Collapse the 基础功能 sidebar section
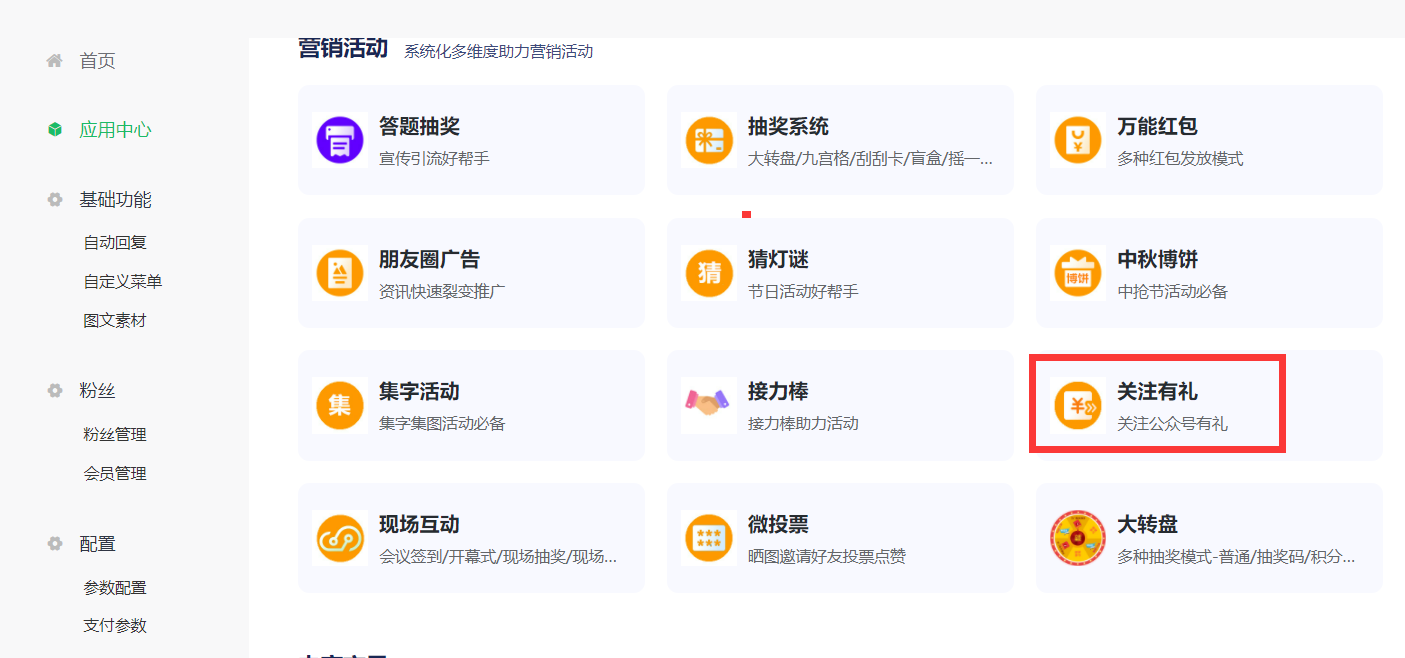The image size is (1405, 658). click(115, 200)
